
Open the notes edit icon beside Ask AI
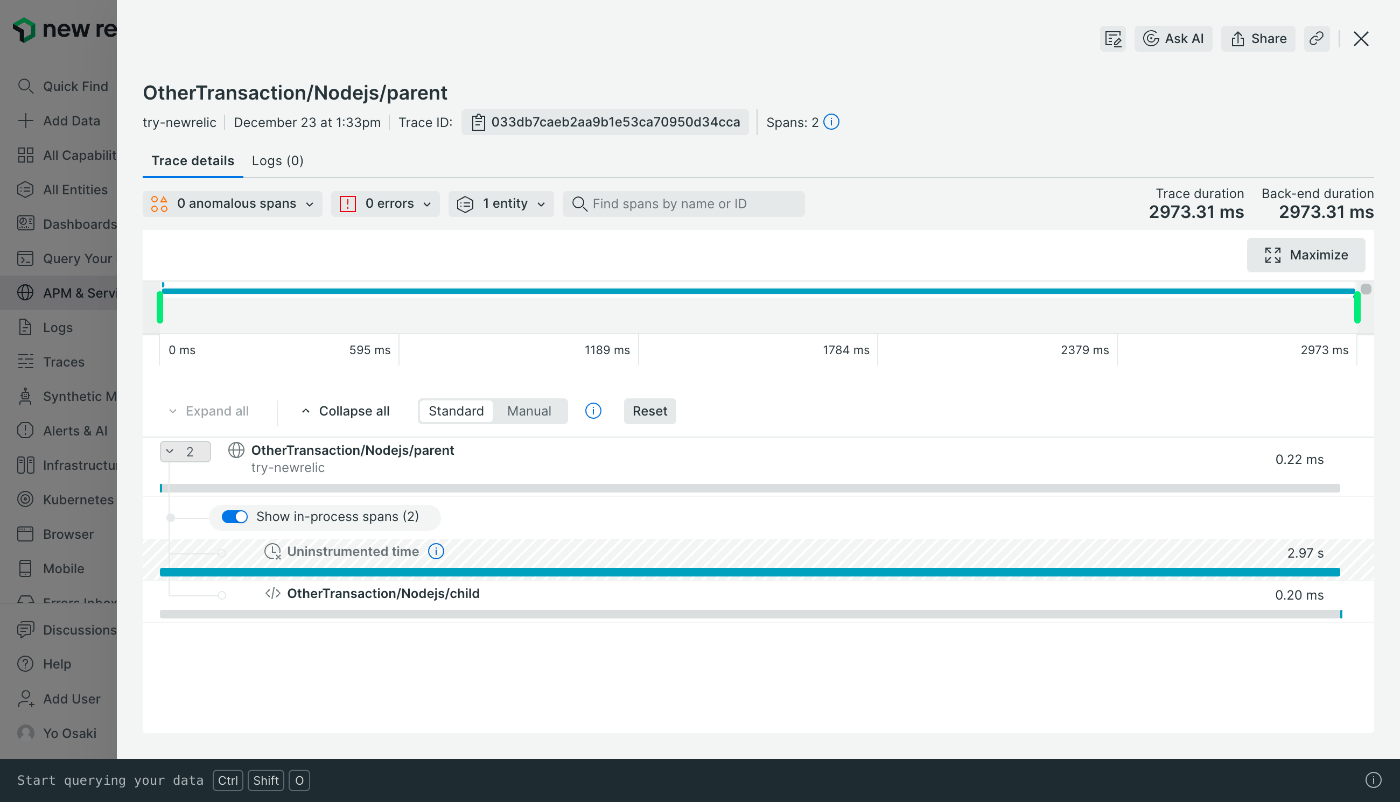coord(1113,39)
